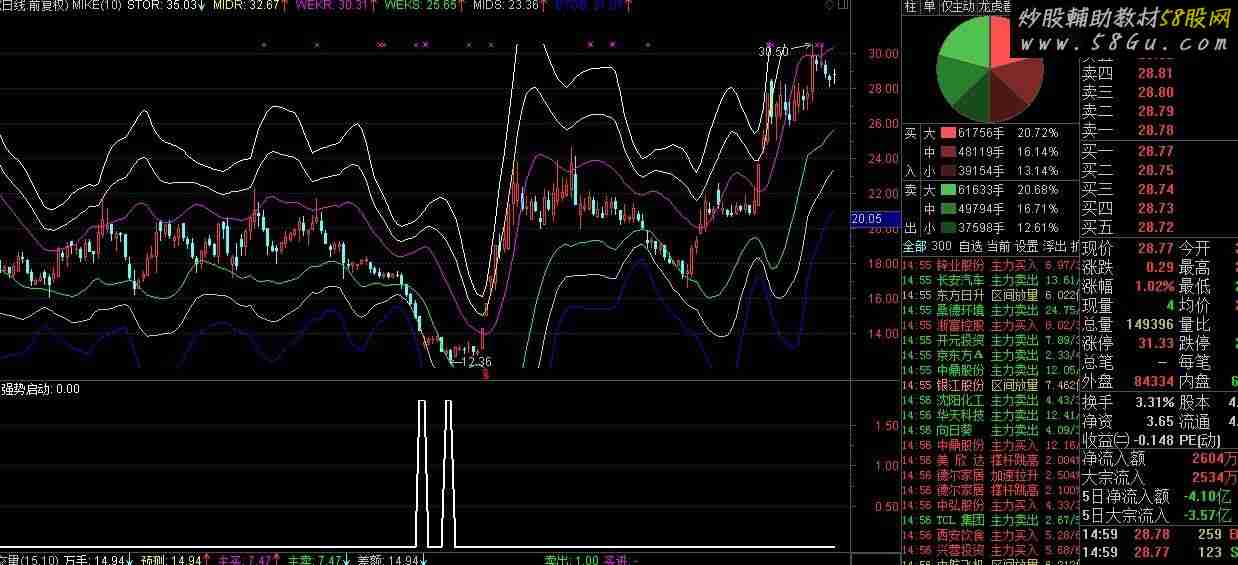Viewport: 1238px width, 565px height.
Task: Click the 大宗流入 value 2534万
Action: point(1214,477)
